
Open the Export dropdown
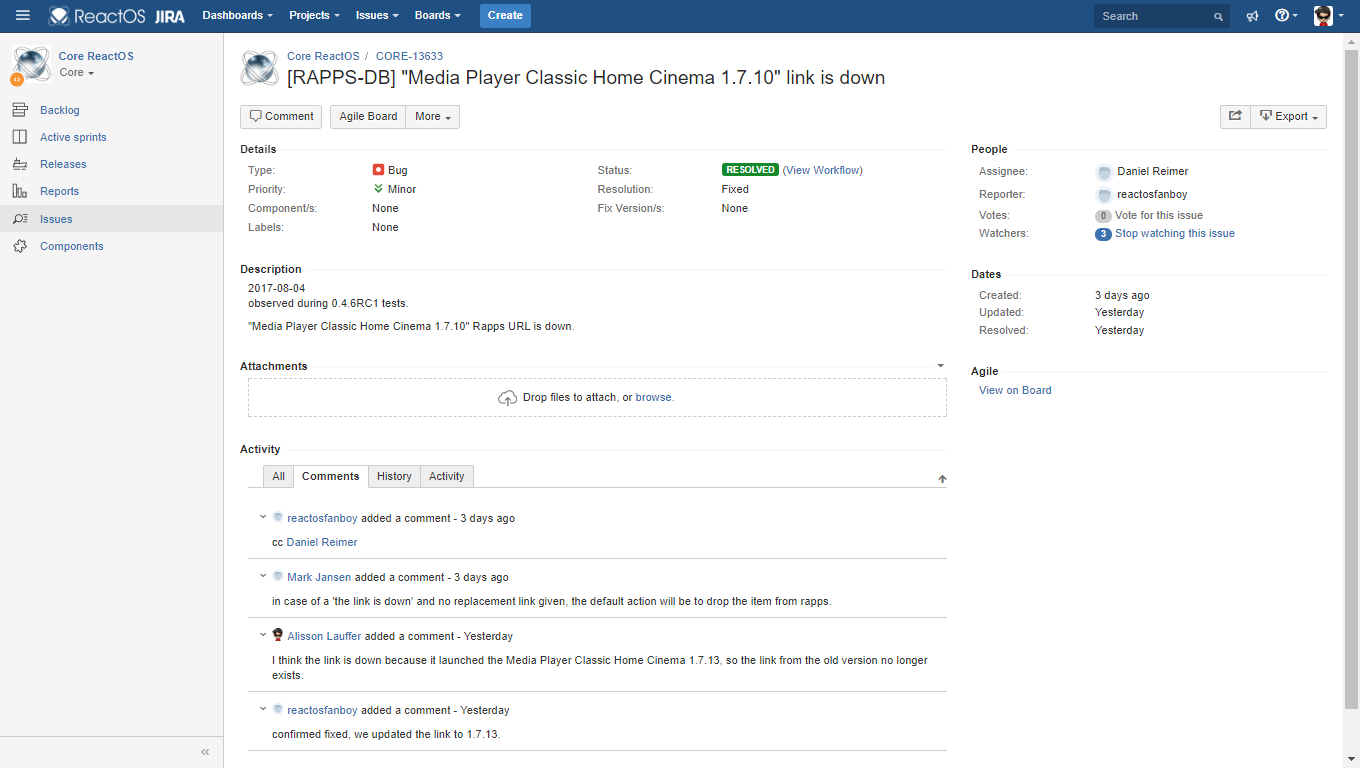coord(1289,116)
